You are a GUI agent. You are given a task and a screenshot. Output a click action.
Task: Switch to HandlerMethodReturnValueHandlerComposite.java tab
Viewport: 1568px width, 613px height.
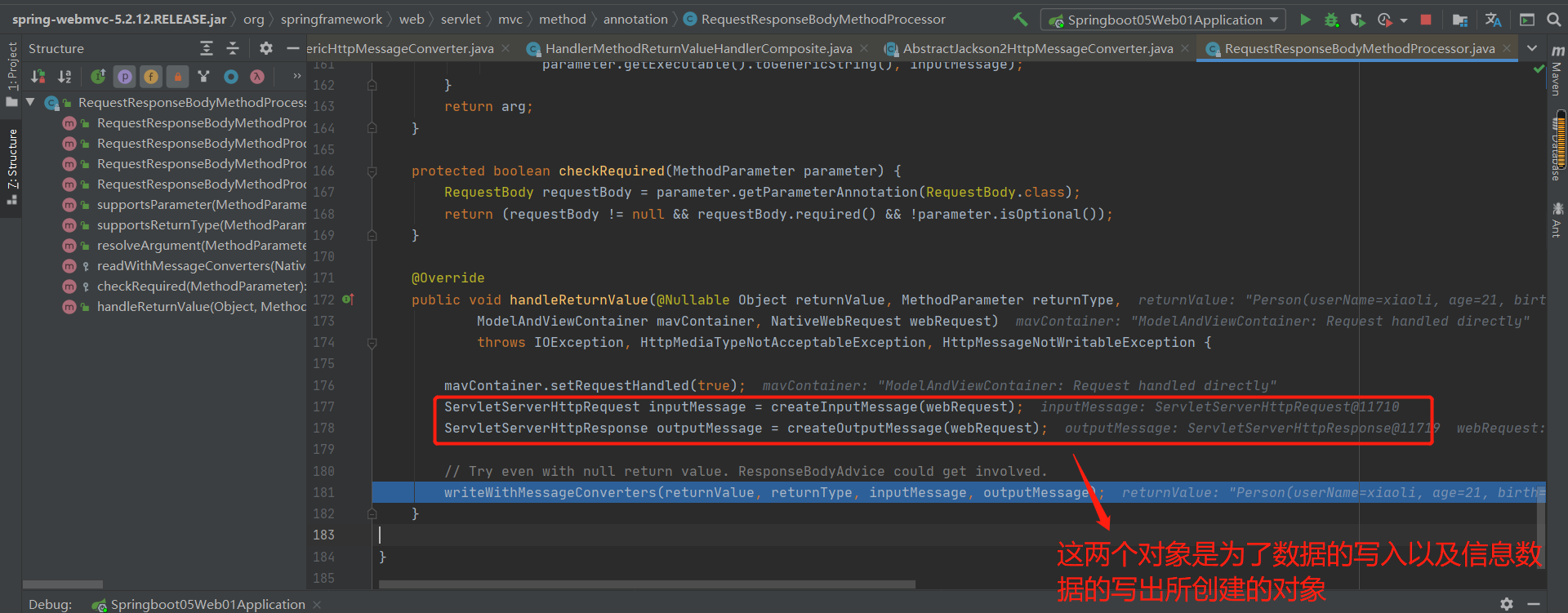pyautogui.click(x=698, y=49)
